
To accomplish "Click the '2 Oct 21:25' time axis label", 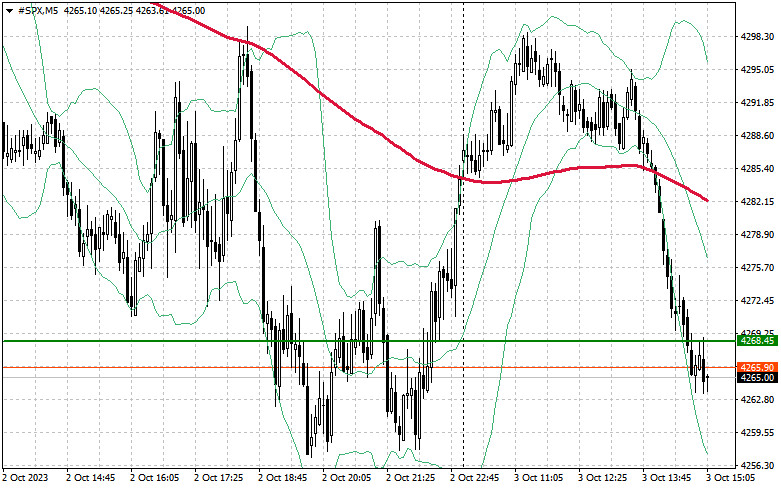I will click(411, 478).
